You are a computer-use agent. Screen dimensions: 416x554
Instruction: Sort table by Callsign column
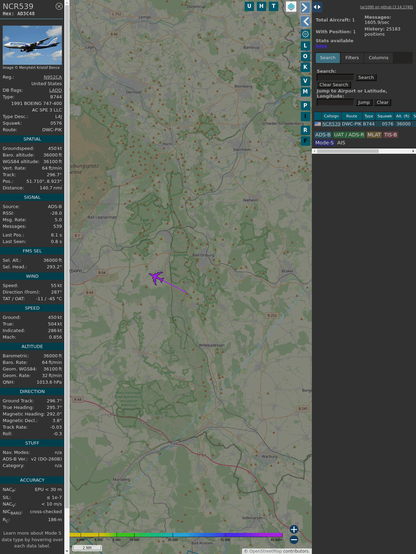pyautogui.click(x=331, y=116)
